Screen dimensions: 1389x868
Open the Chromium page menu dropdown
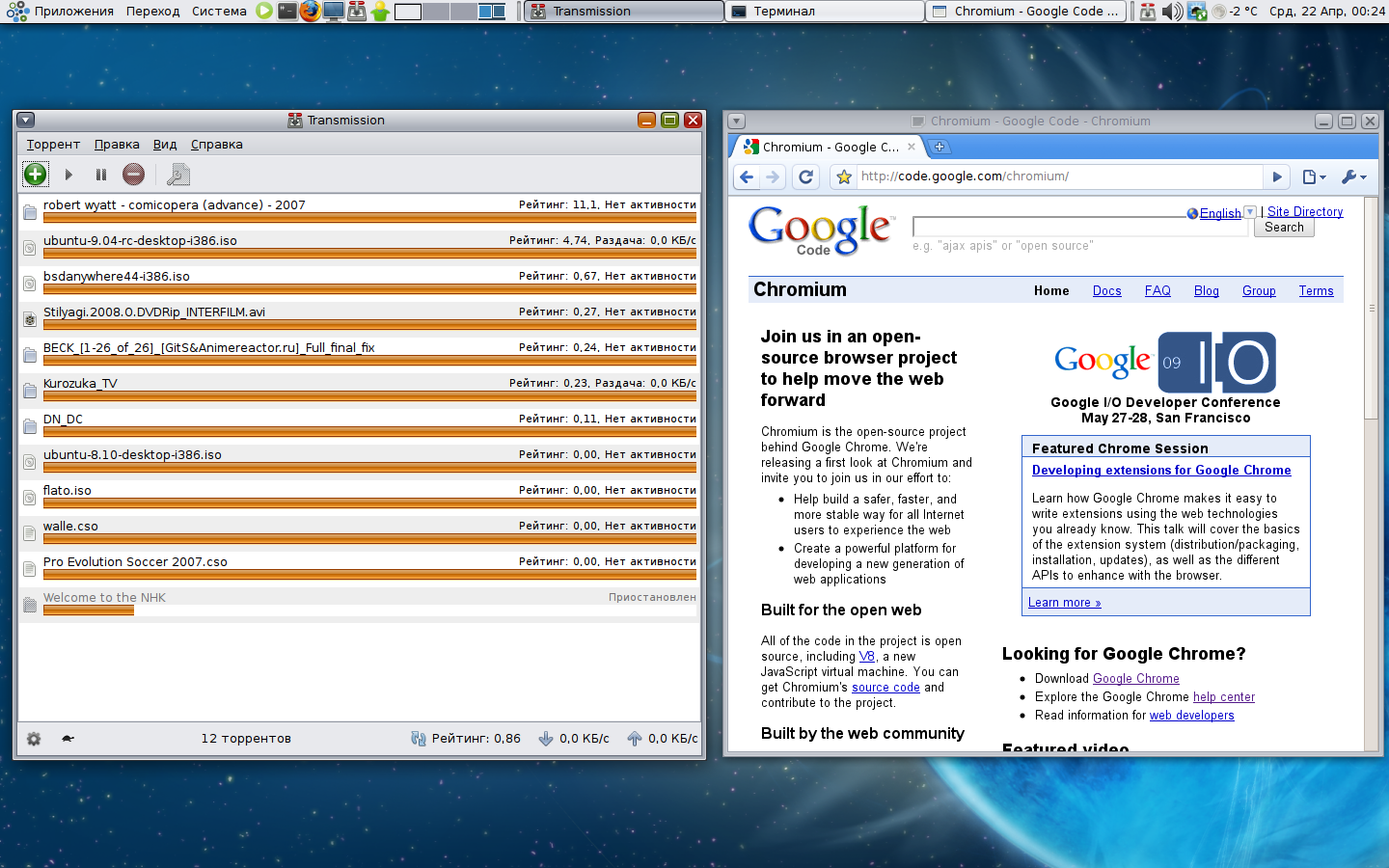[1315, 176]
